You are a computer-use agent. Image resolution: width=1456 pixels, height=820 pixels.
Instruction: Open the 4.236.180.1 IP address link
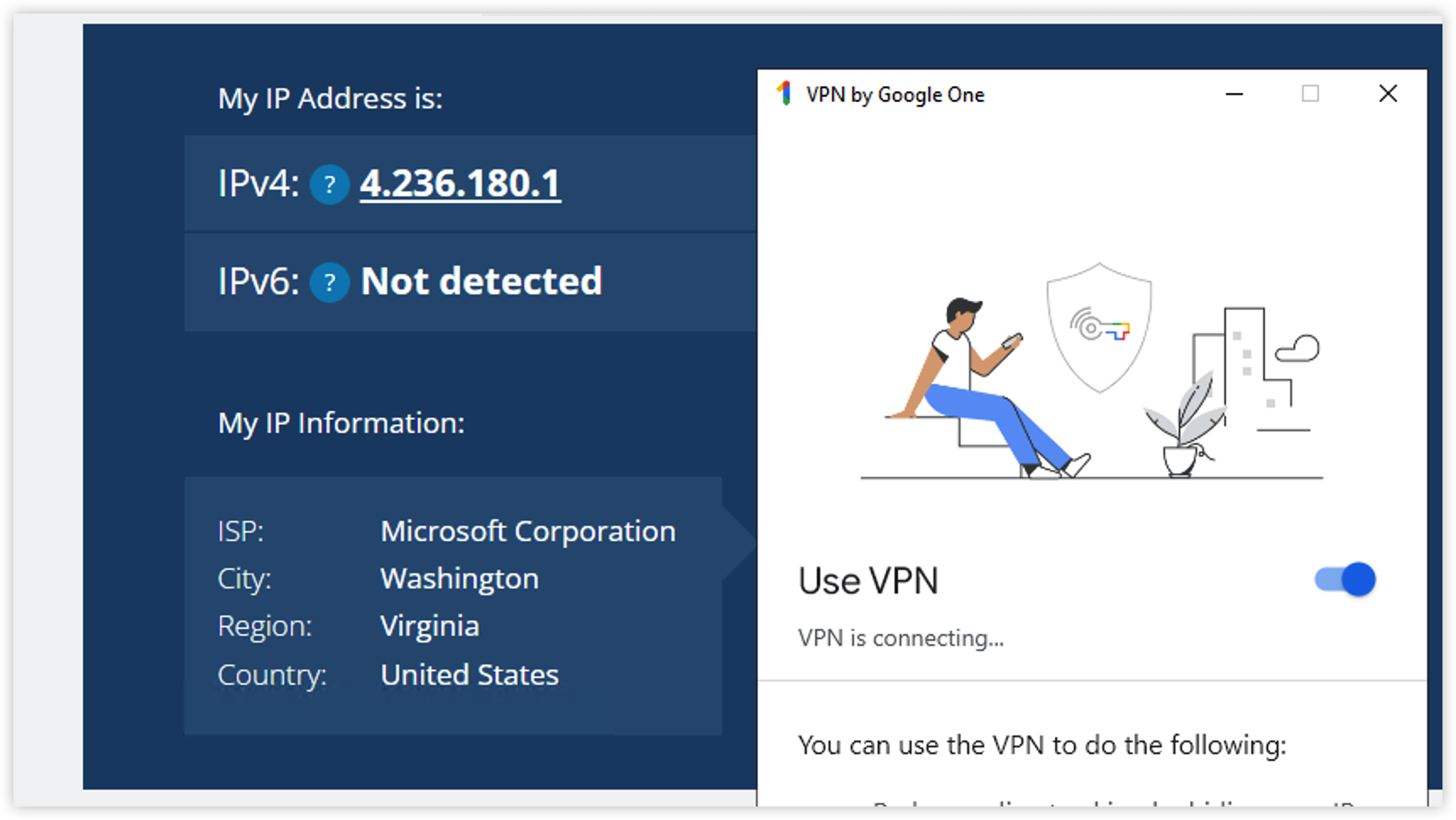point(460,183)
